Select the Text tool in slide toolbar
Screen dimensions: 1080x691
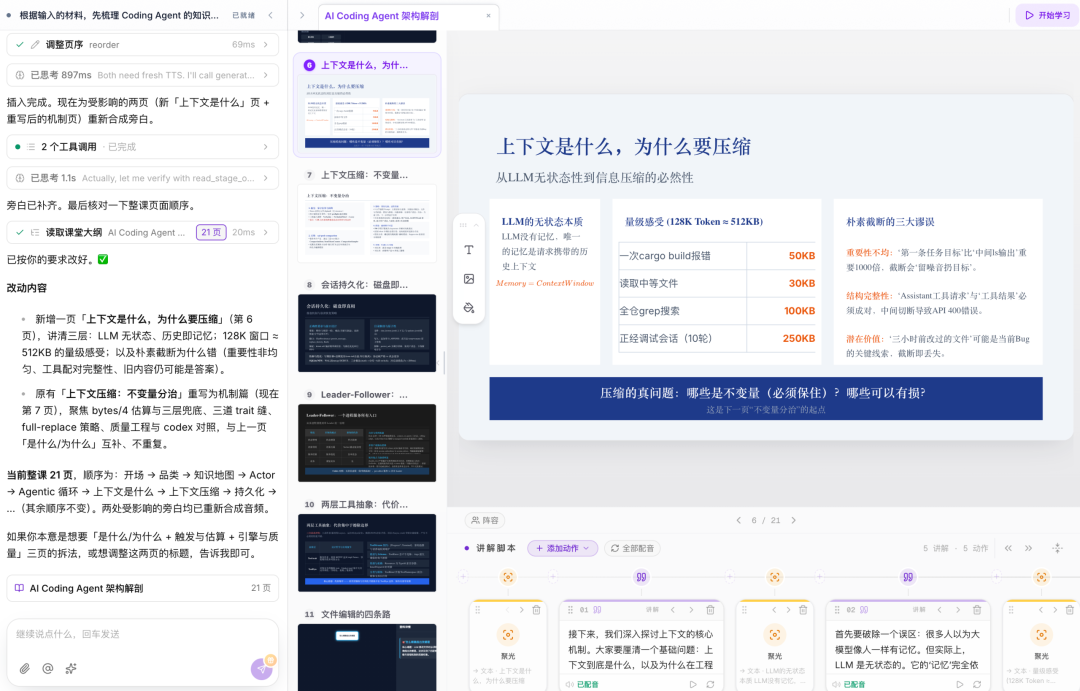pyautogui.click(x=469, y=250)
